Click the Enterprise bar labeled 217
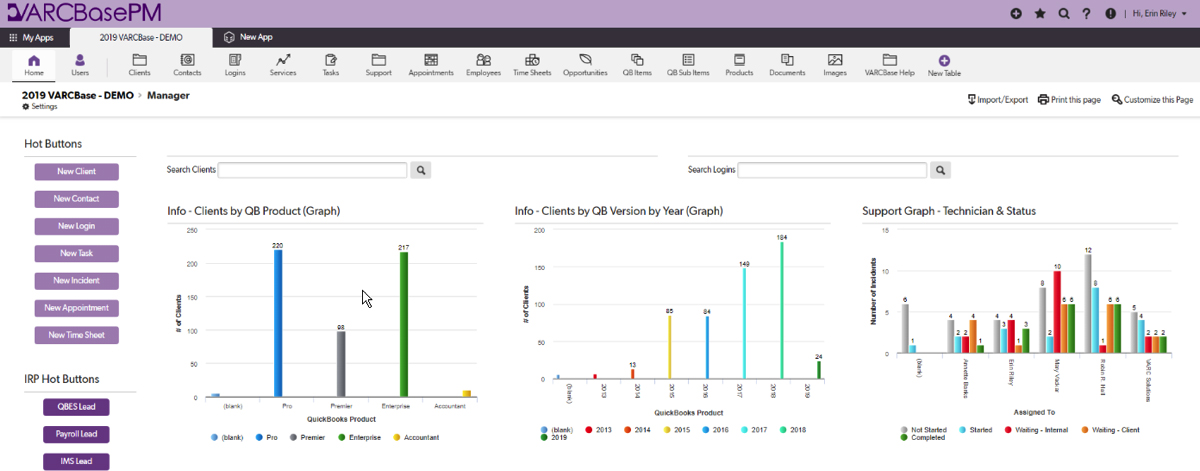Viewport: 1200px width, 471px height. point(404,324)
